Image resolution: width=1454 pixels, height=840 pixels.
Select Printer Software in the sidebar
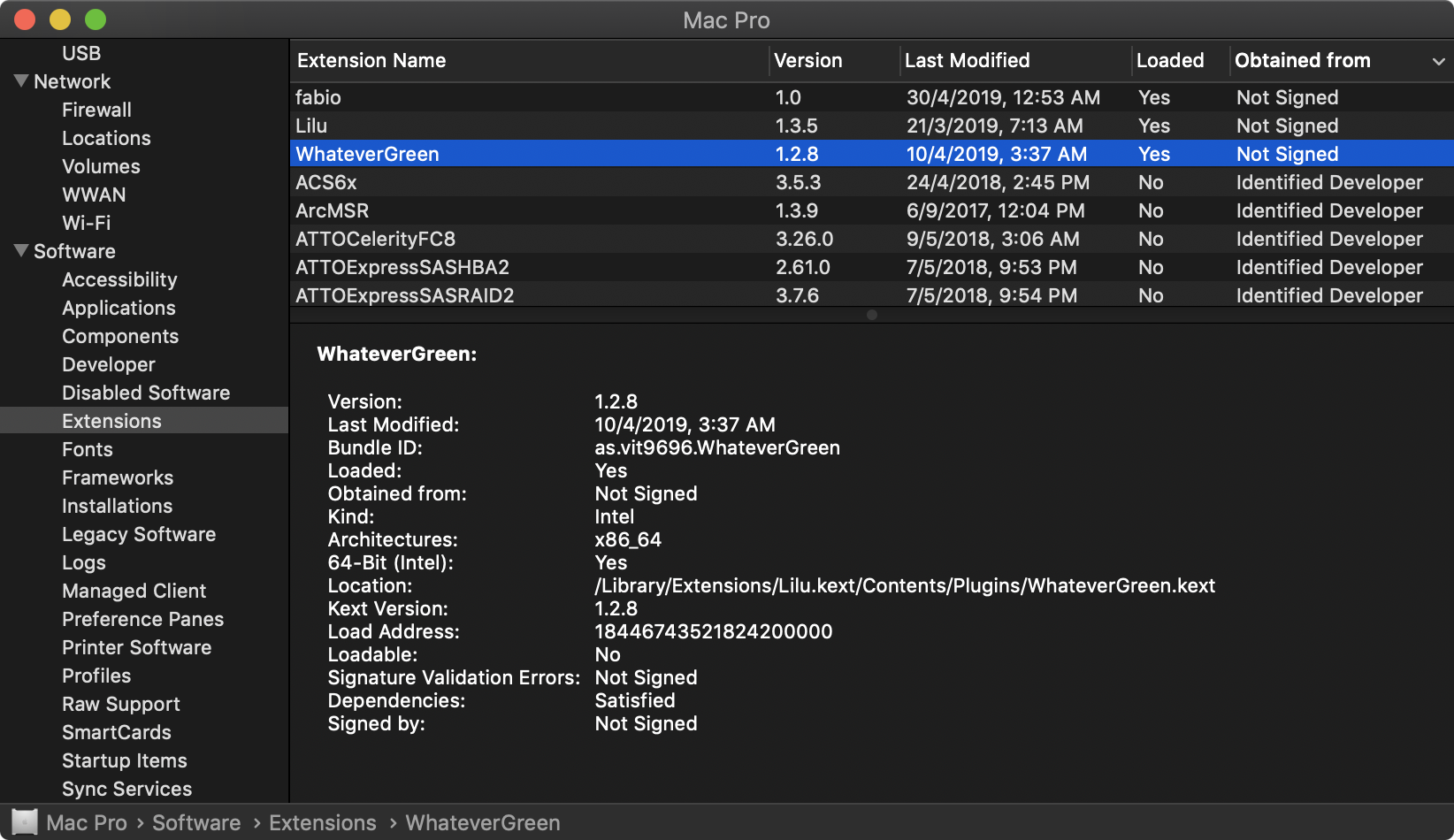(136, 647)
